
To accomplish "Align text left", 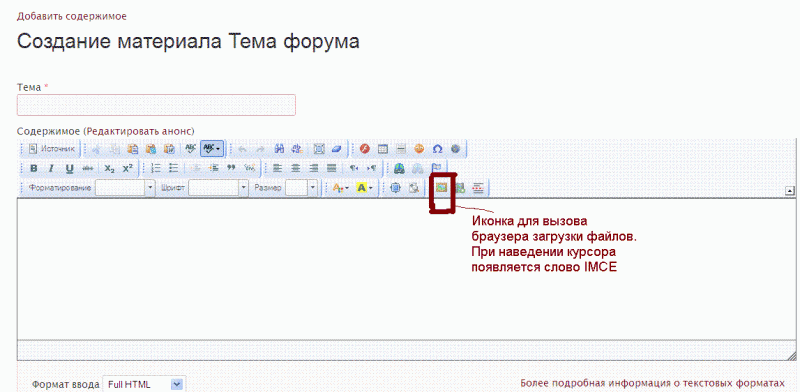I will pos(277,168).
